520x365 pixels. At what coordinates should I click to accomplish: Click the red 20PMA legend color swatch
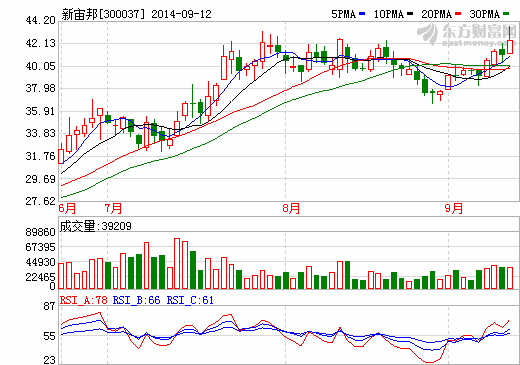[x=458, y=14]
